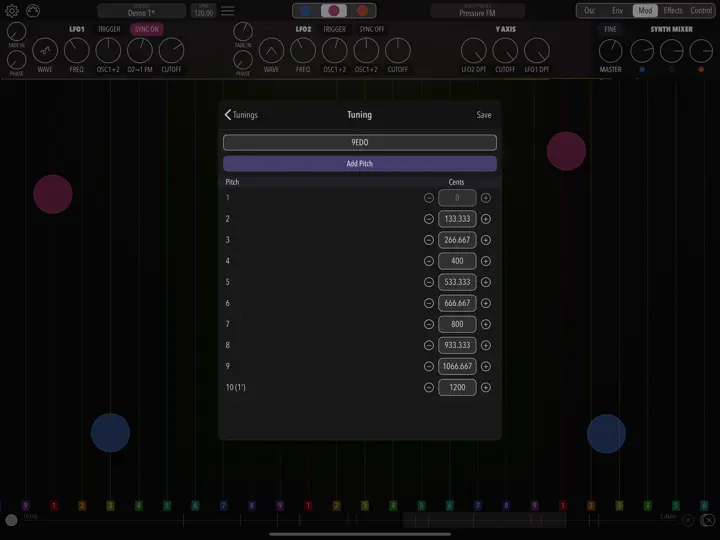Click the 266.667 cents field
The width and height of the screenshot is (720, 540).
457,240
